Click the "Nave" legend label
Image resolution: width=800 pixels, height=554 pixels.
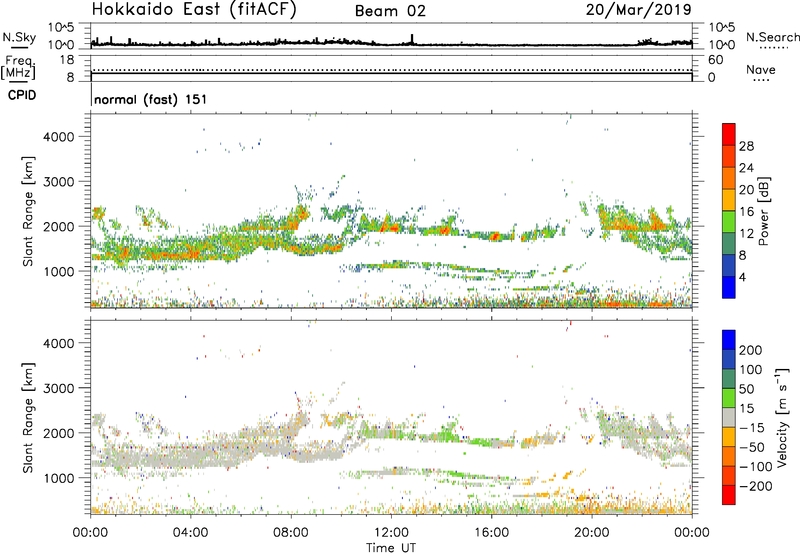pos(761,70)
